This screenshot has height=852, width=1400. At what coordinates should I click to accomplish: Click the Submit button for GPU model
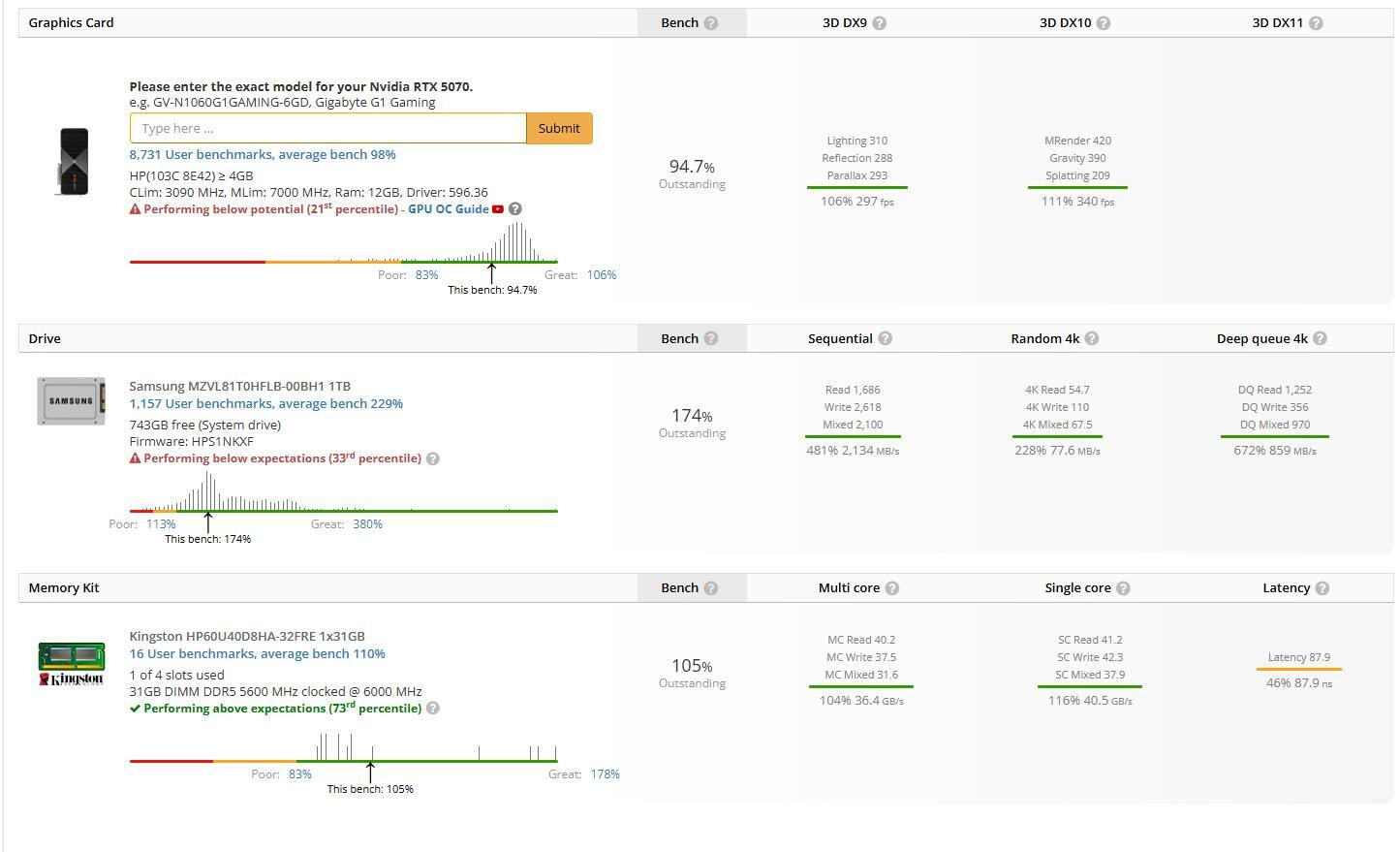(x=559, y=128)
